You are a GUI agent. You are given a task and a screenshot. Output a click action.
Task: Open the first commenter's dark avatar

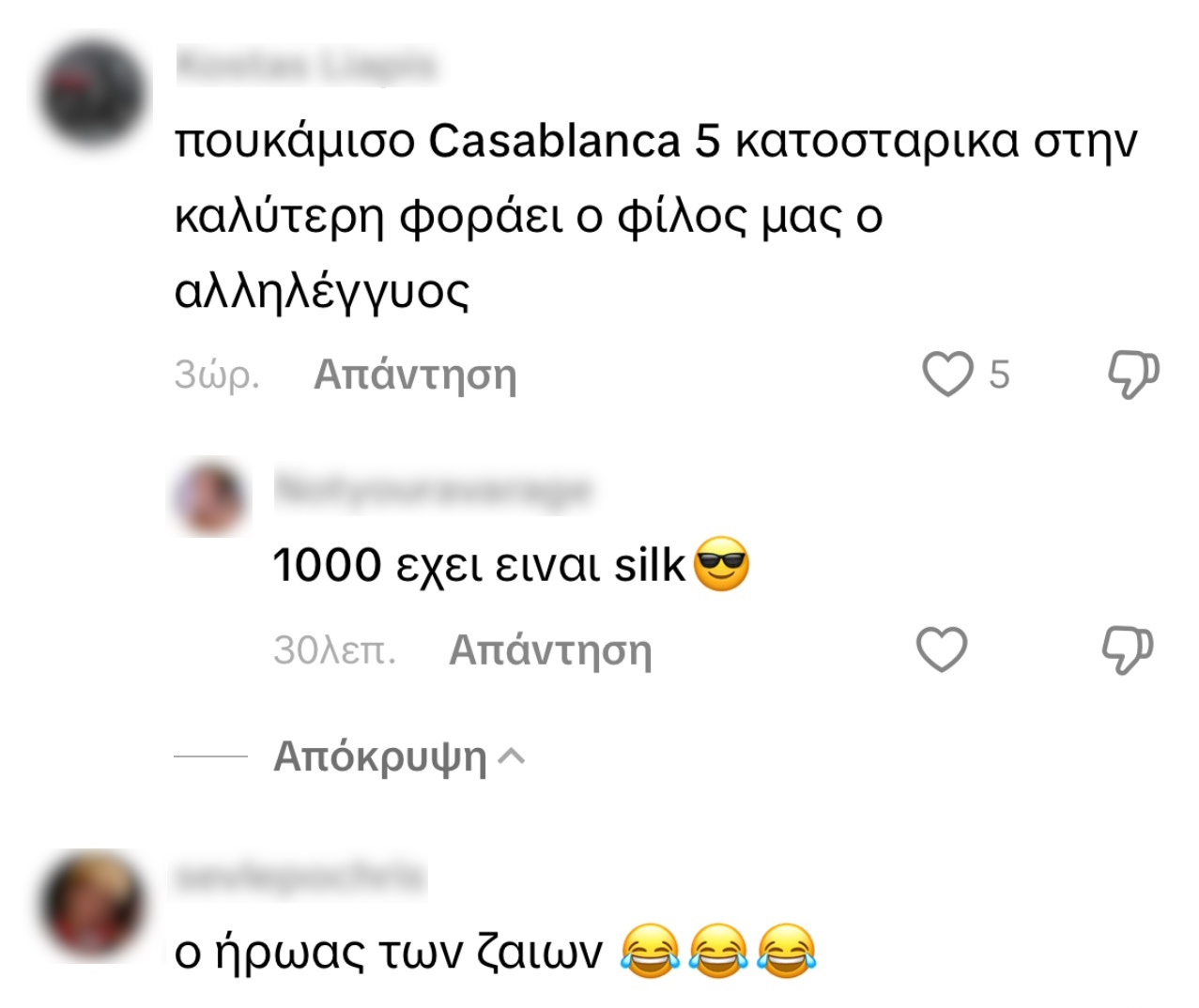[x=96, y=94]
